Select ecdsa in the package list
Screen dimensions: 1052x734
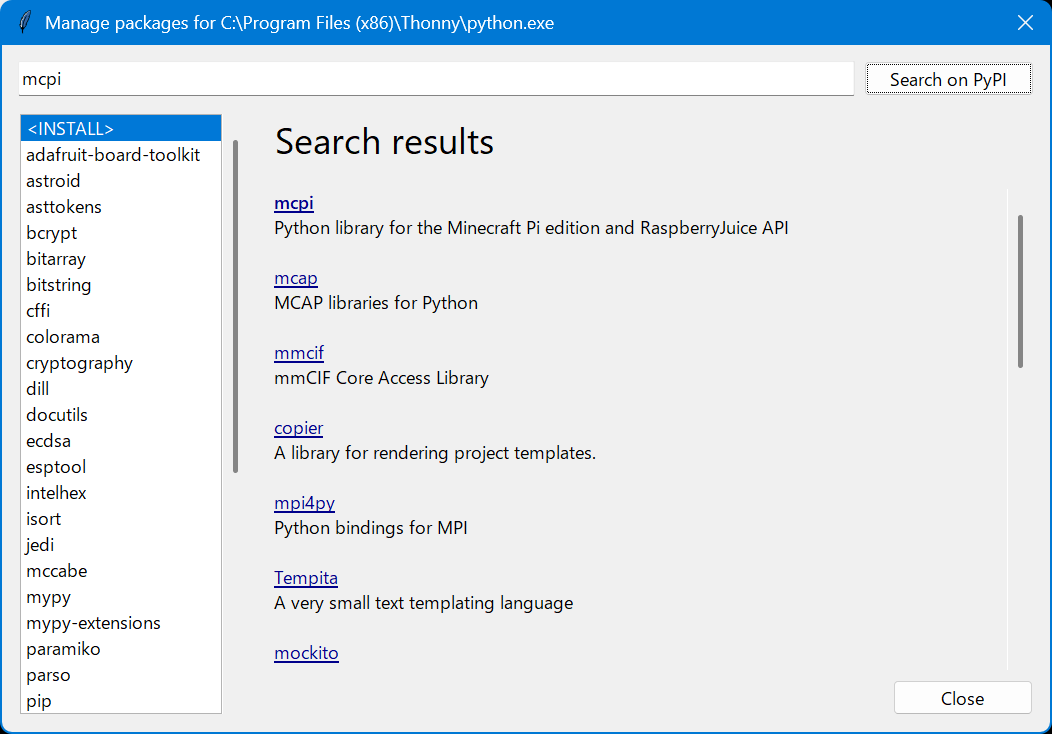(121, 441)
